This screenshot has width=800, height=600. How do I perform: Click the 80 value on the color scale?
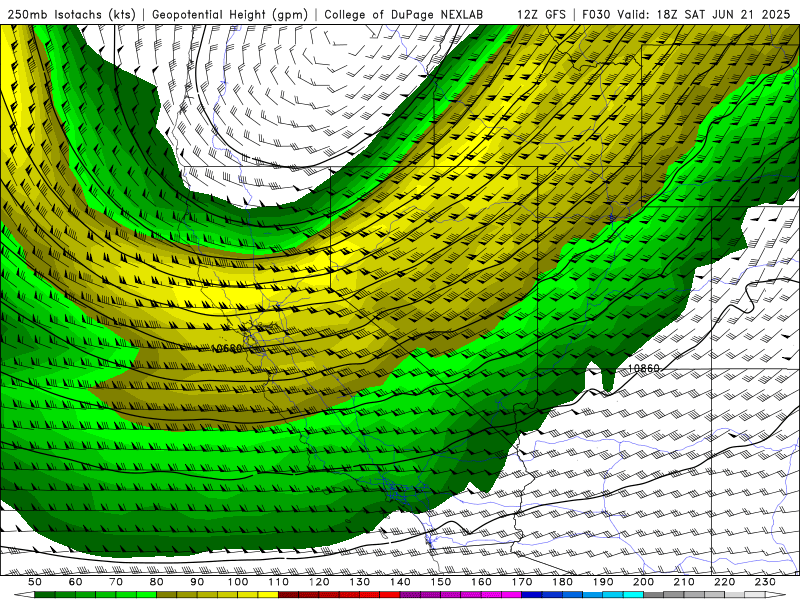(x=157, y=582)
